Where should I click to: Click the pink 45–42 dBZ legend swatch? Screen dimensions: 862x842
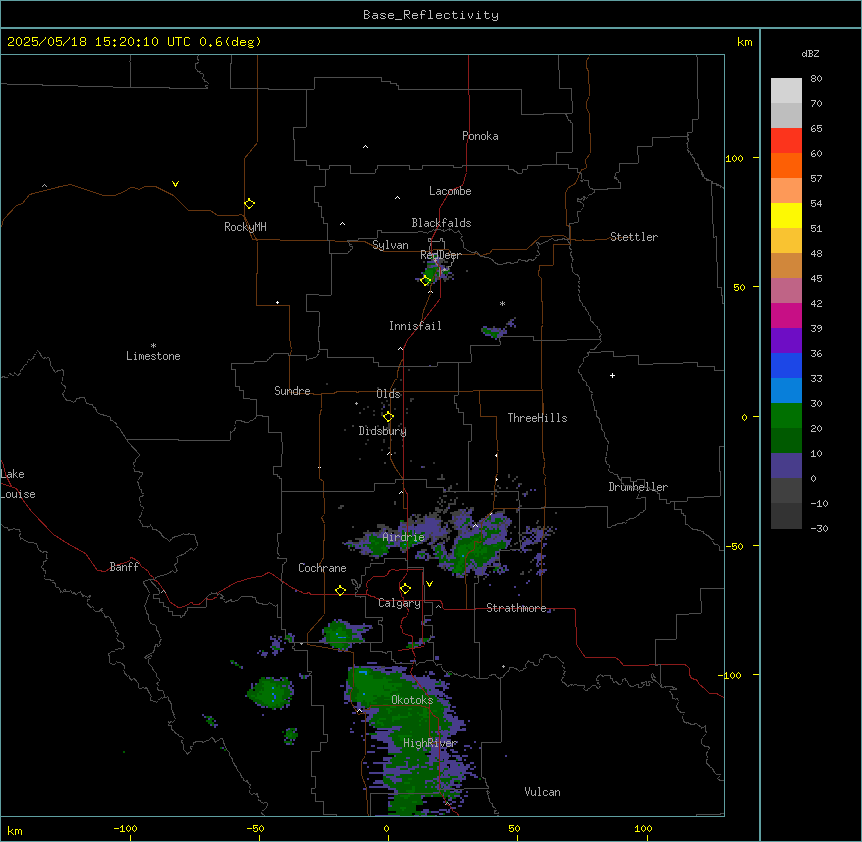786,291
